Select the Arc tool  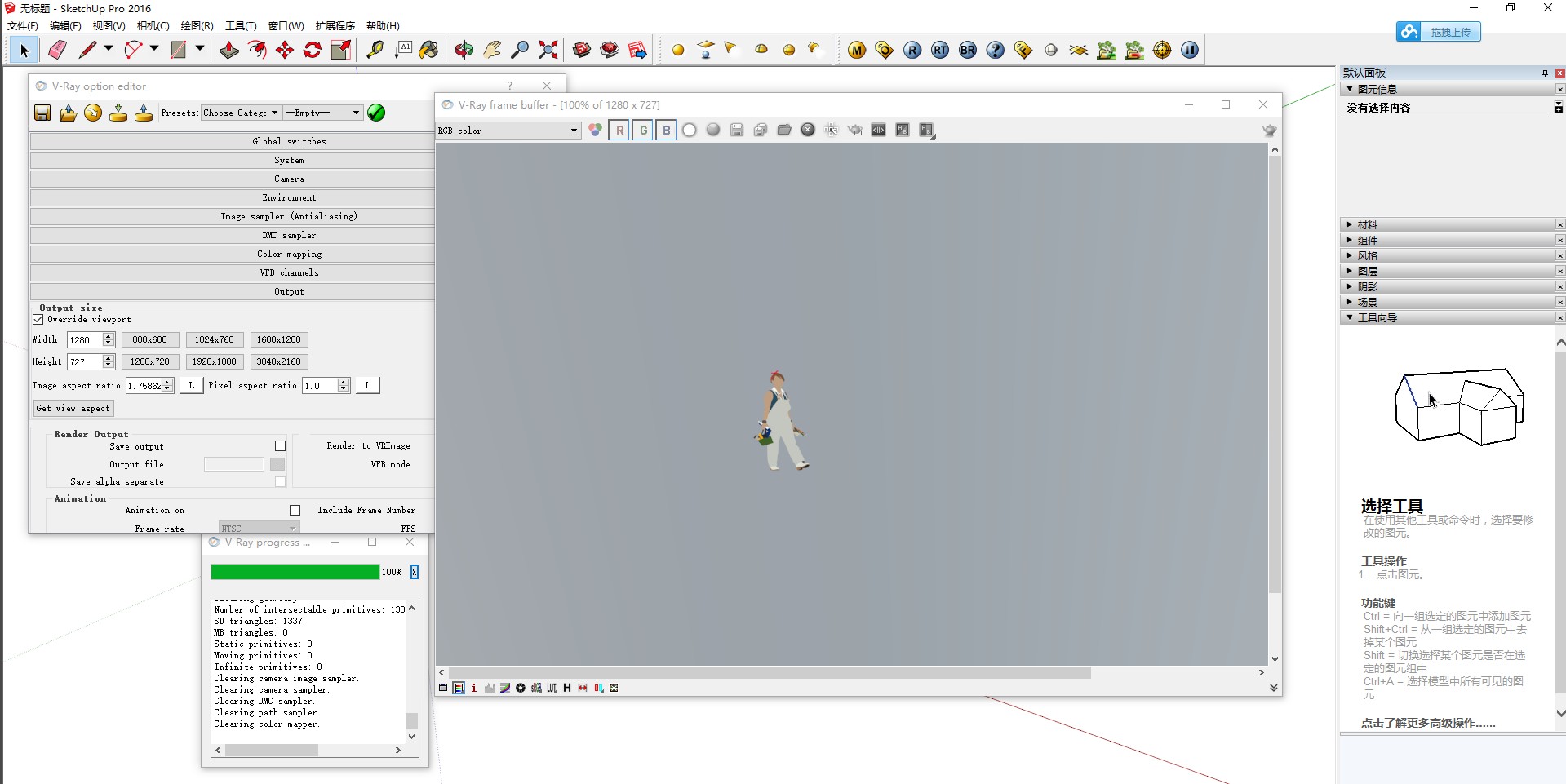click(x=133, y=51)
